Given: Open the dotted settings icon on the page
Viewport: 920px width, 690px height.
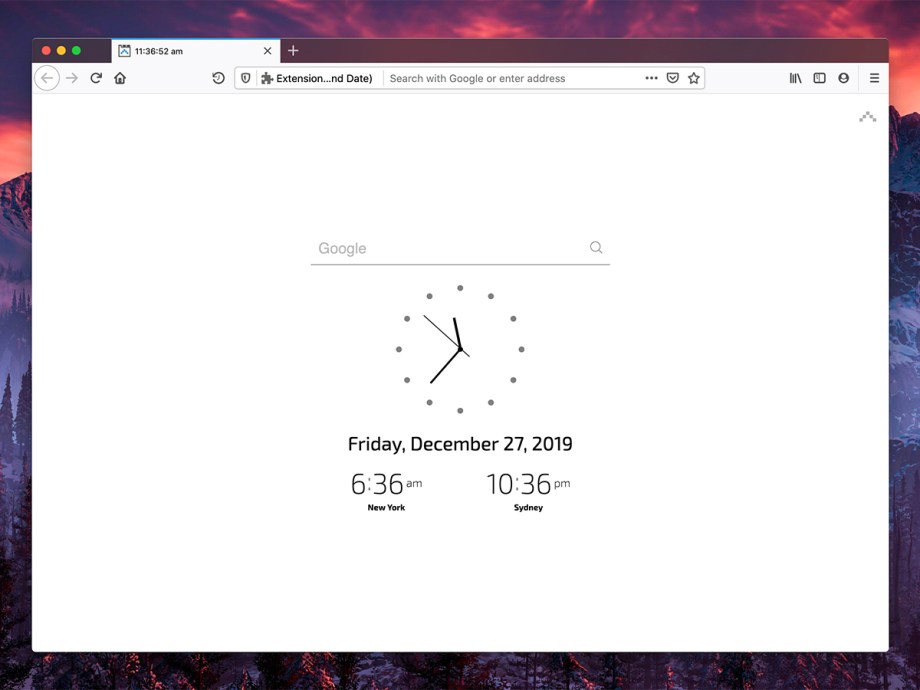Looking at the screenshot, I should [x=867, y=117].
